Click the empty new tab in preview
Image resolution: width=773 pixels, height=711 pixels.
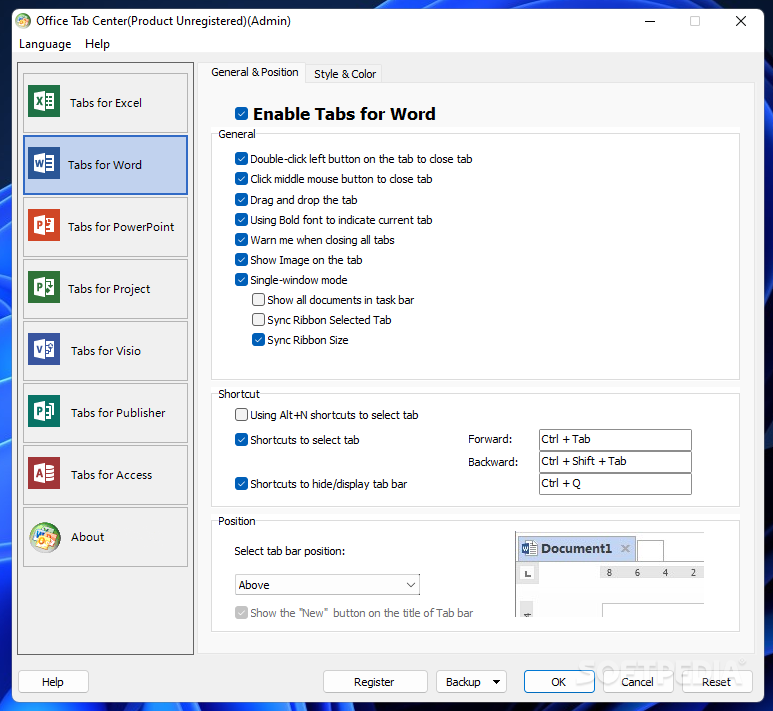tap(650, 550)
